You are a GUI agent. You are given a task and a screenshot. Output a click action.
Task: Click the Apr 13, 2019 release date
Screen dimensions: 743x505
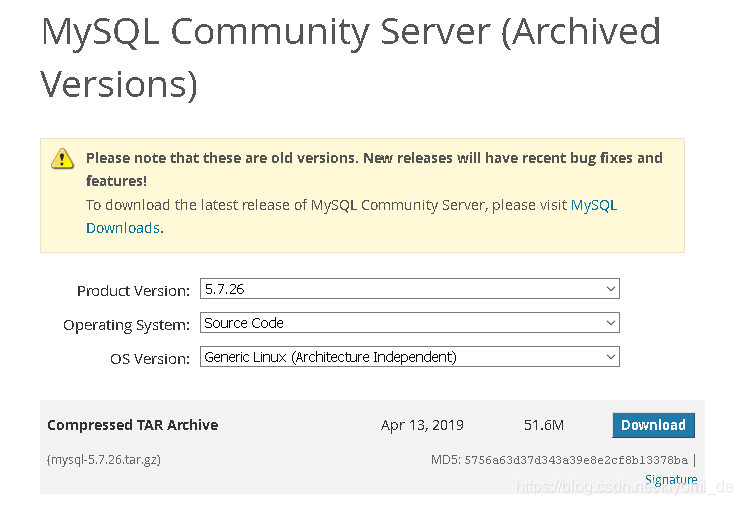point(422,425)
